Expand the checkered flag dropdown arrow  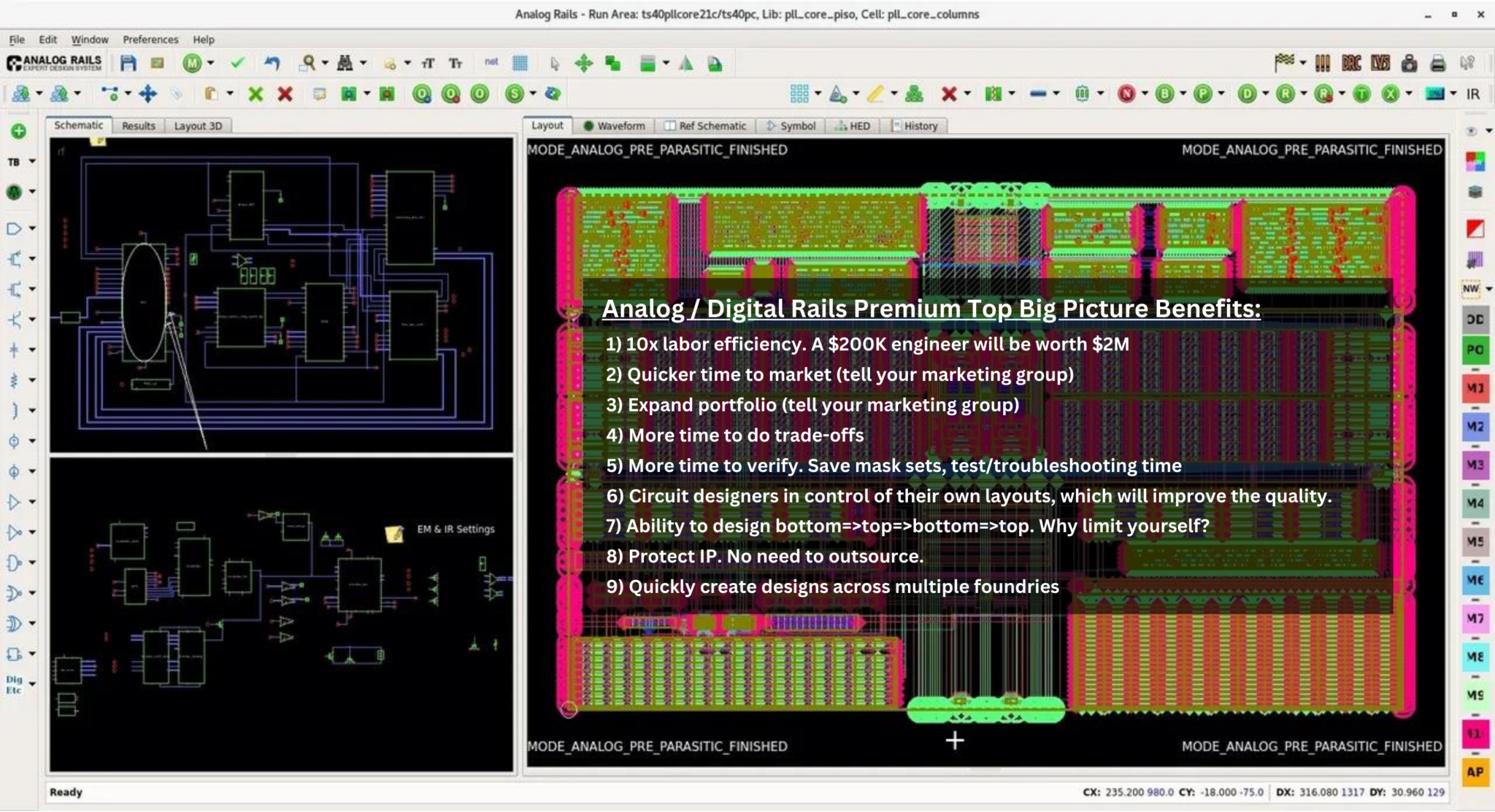(1302, 63)
